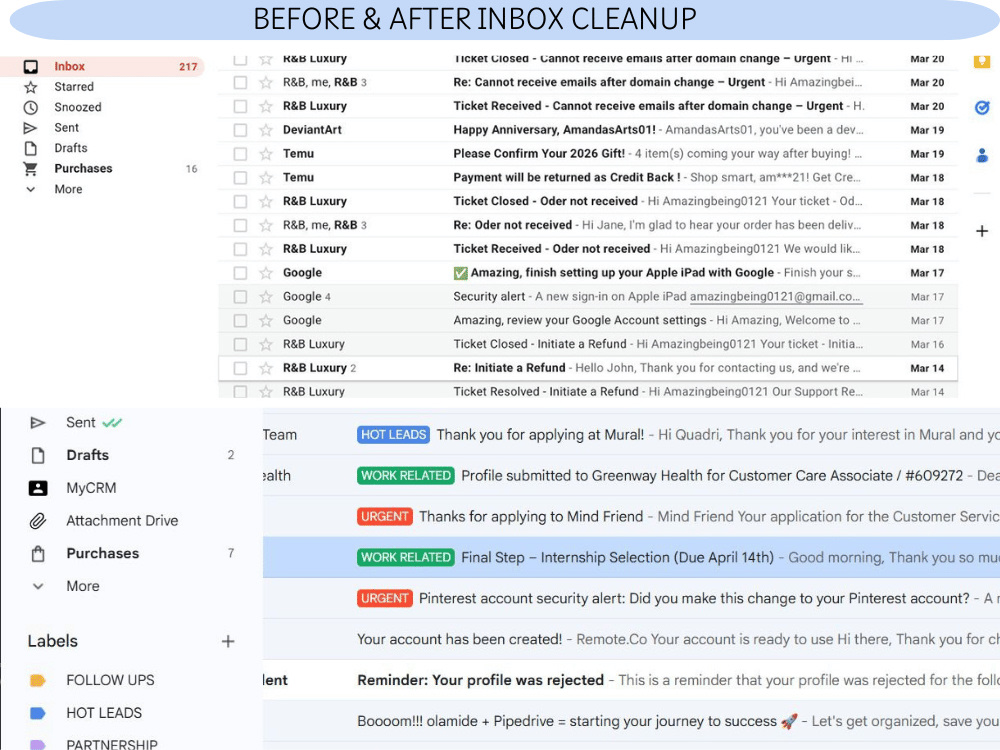Star the Ticket Closed - Oder not received email
The height and width of the screenshot is (750, 1000).
266,202
